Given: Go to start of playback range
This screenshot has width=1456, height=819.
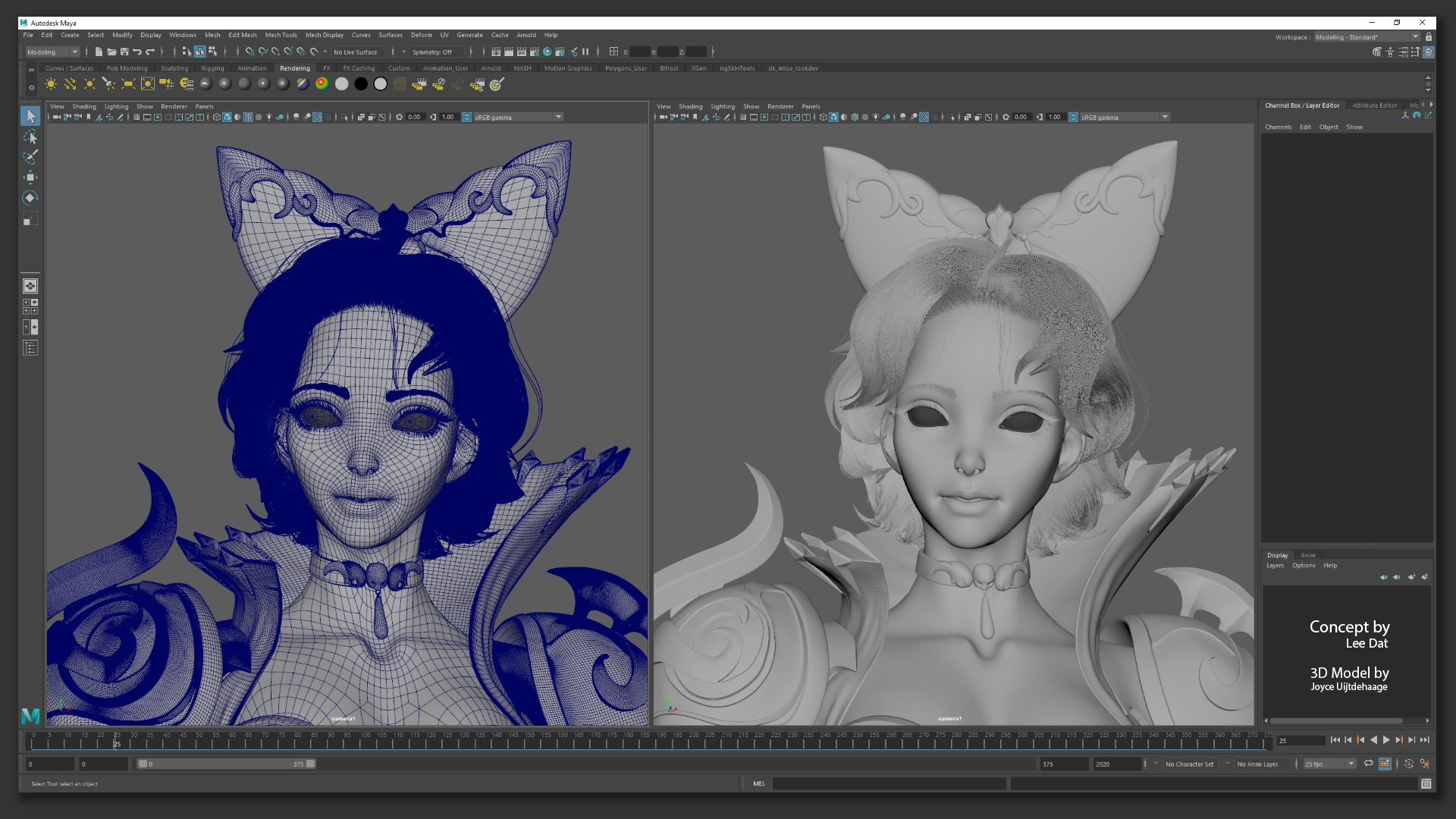Looking at the screenshot, I should 1335,740.
